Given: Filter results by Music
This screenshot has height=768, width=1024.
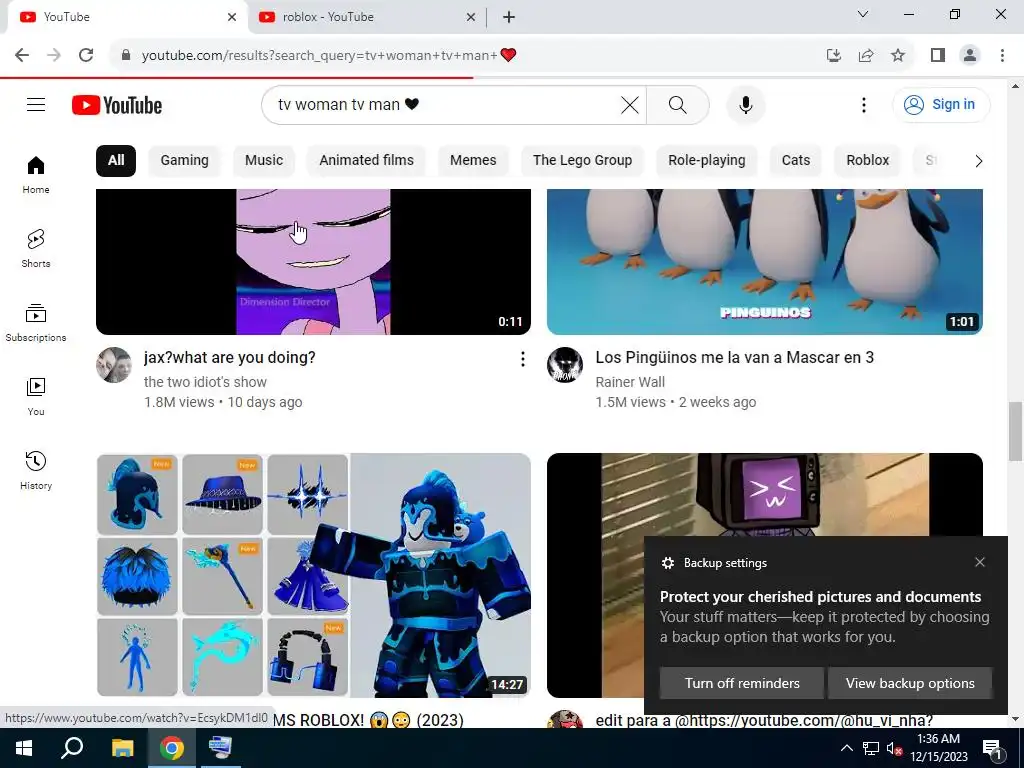Looking at the screenshot, I should click(x=264, y=161).
